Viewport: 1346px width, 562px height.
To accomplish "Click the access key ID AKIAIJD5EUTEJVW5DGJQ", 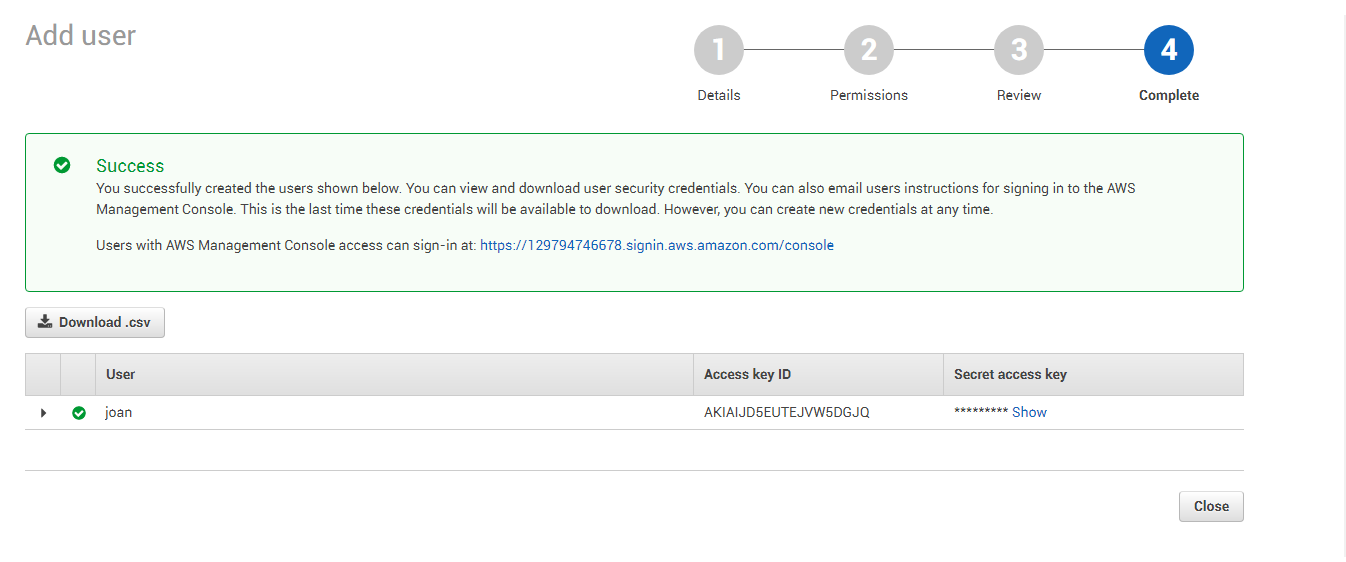I will pos(787,412).
